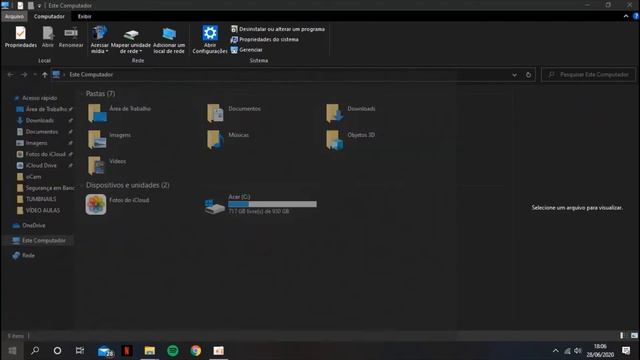The width and height of the screenshot is (640, 360).
Task: Select Fotos do iCloud in sidebar
Action: 44,154
